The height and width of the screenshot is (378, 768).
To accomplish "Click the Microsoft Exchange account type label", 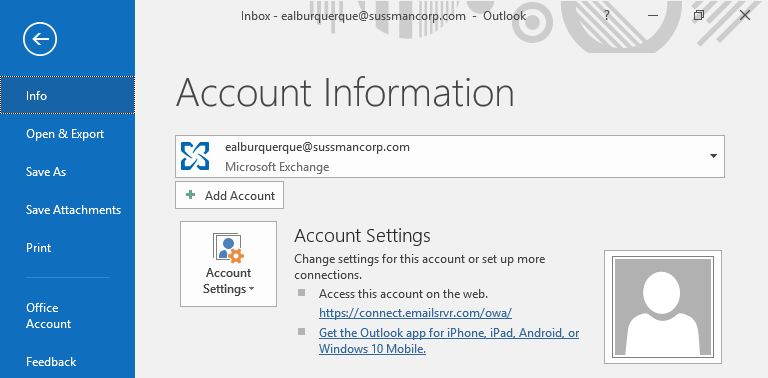I will pyautogui.click(x=277, y=167).
